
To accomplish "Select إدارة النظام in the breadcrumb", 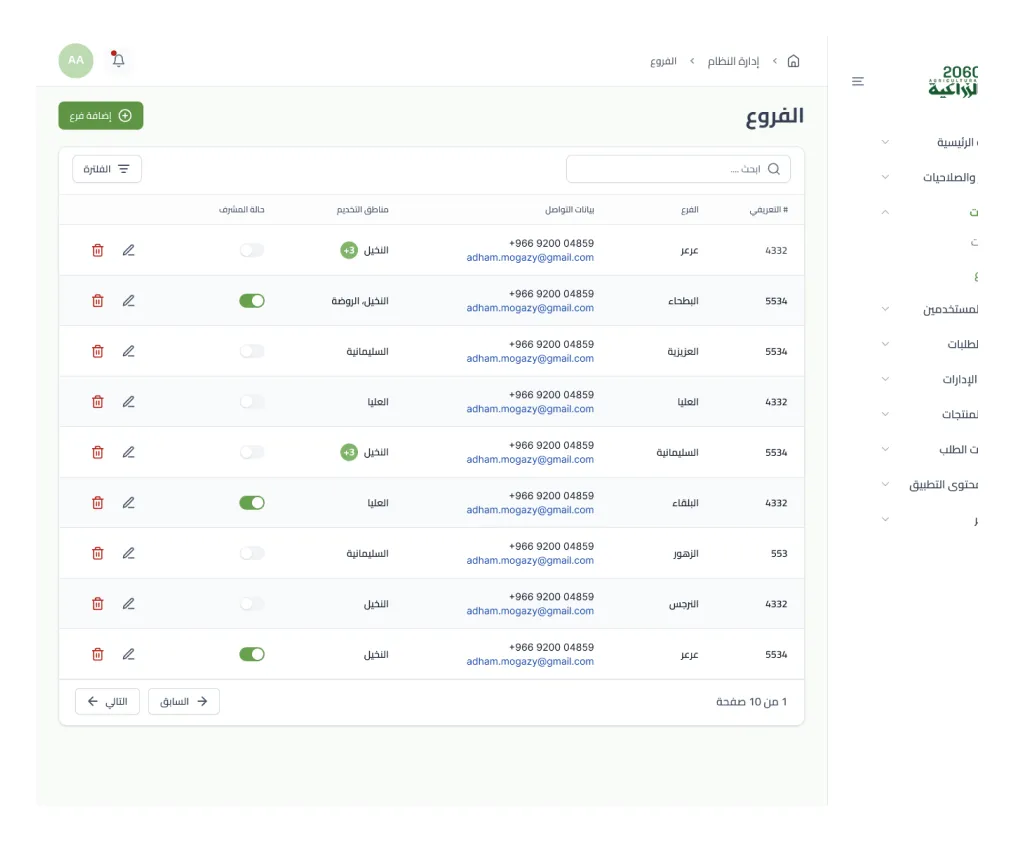I will click(733, 61).
